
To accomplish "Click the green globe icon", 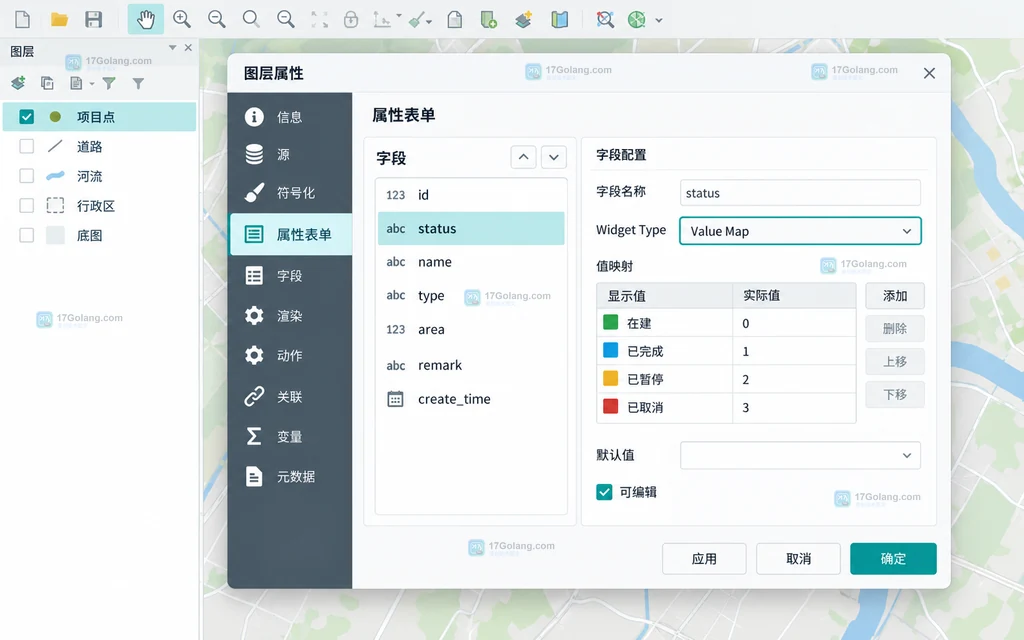I will [636, 20].
